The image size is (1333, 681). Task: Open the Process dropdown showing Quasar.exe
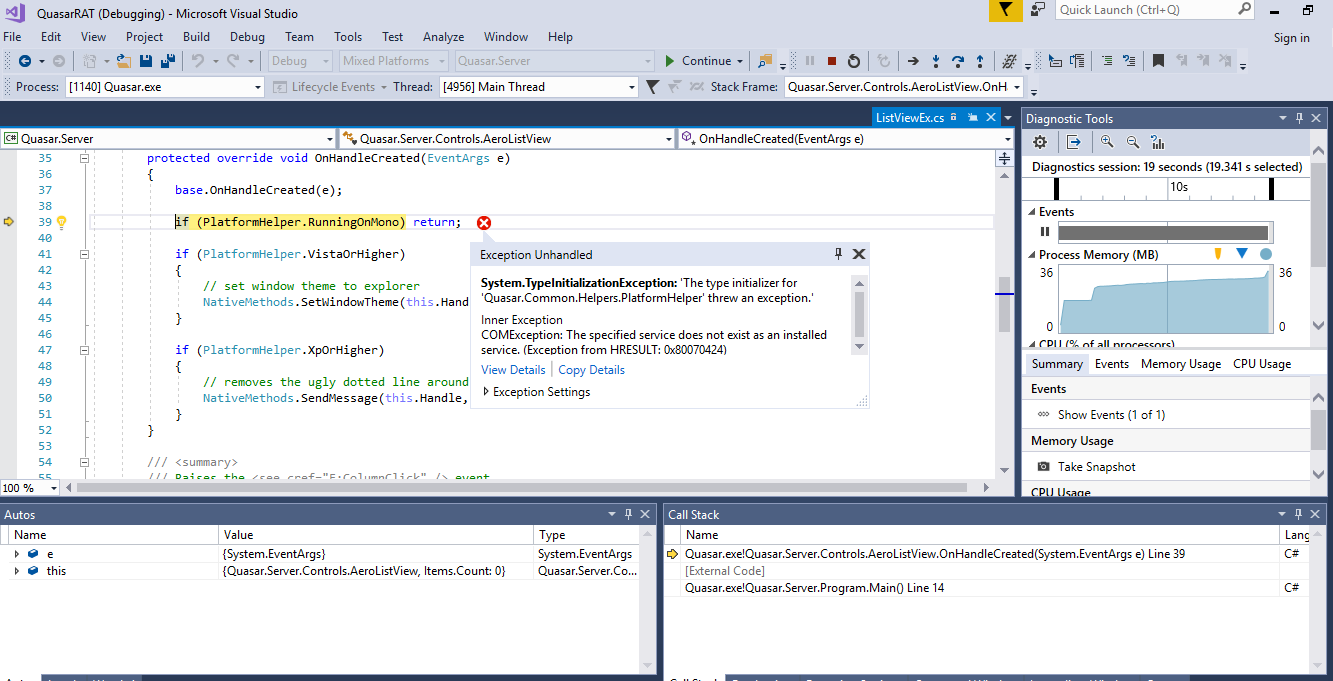[x=258, y=87]
